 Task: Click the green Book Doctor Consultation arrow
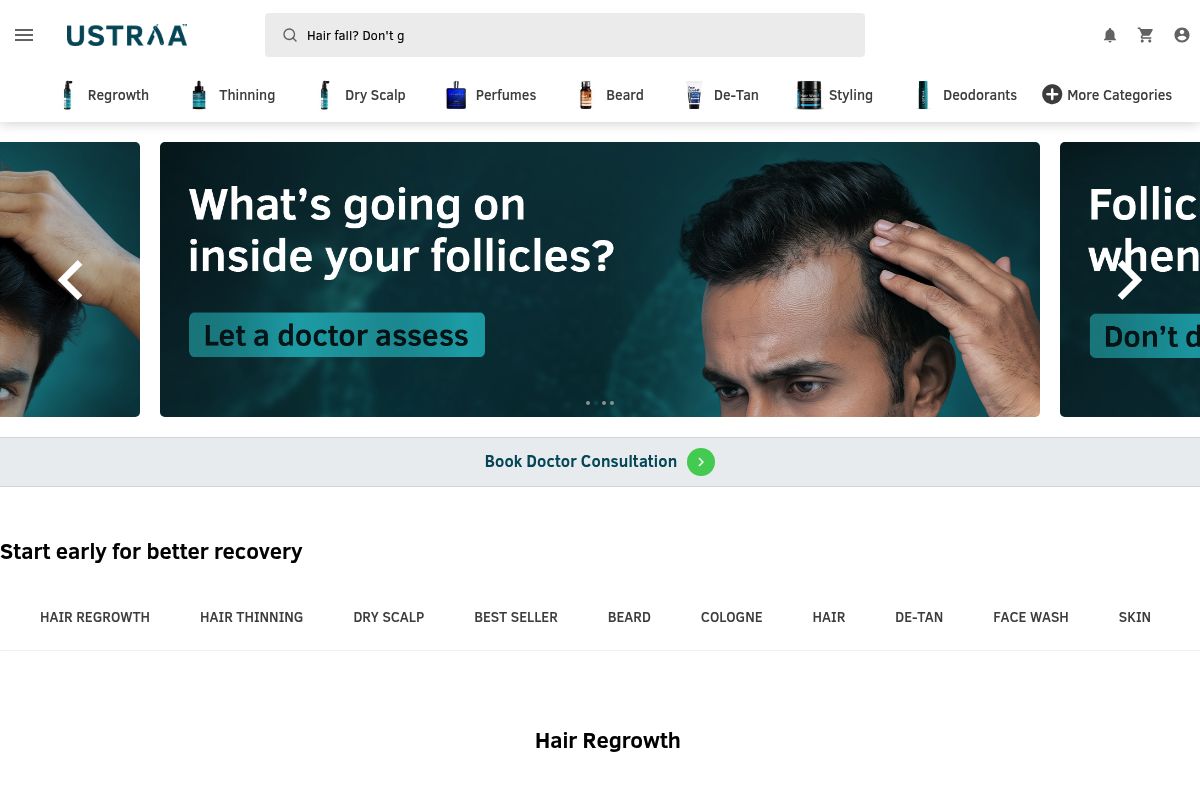tap(701, 462)
